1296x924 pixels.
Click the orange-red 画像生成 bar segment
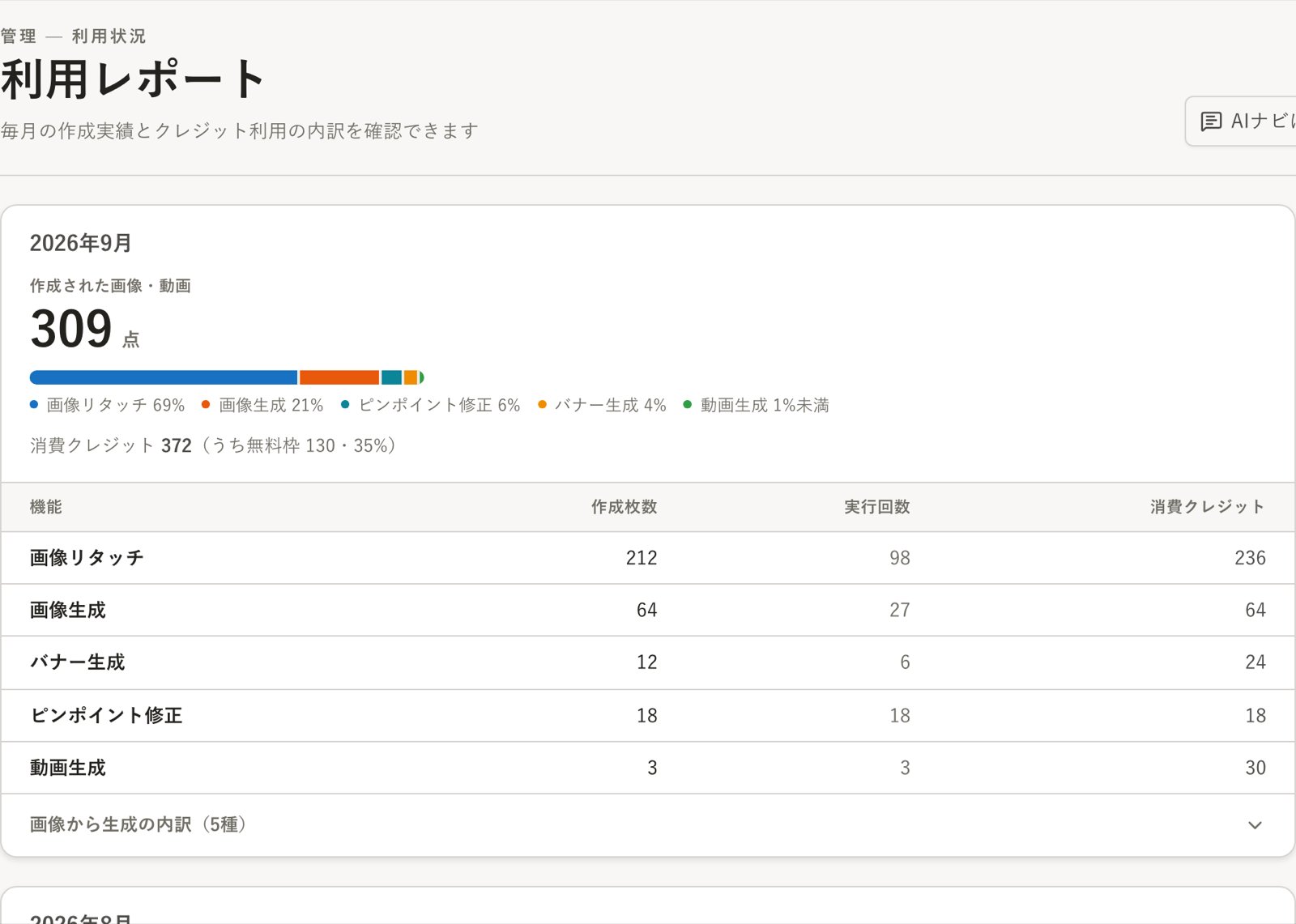[339, 377]
